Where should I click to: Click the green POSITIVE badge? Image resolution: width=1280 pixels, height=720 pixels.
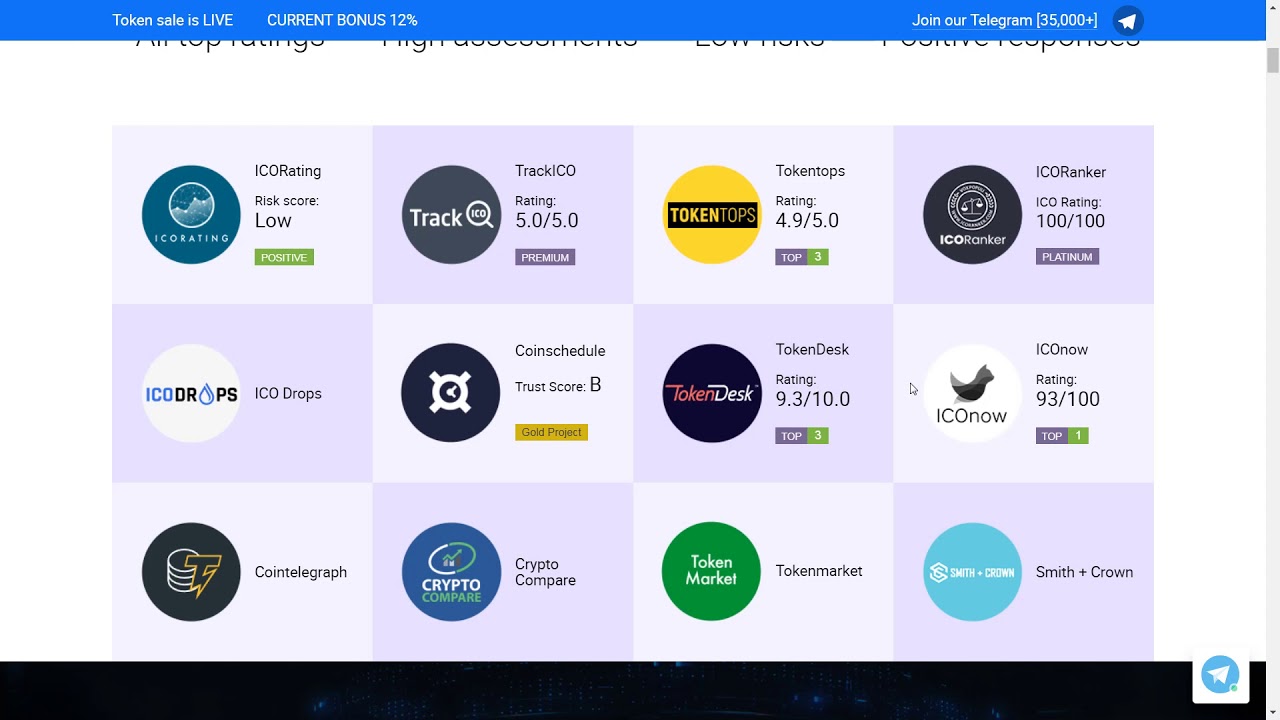pyautogui.click(x=284, y=257)
